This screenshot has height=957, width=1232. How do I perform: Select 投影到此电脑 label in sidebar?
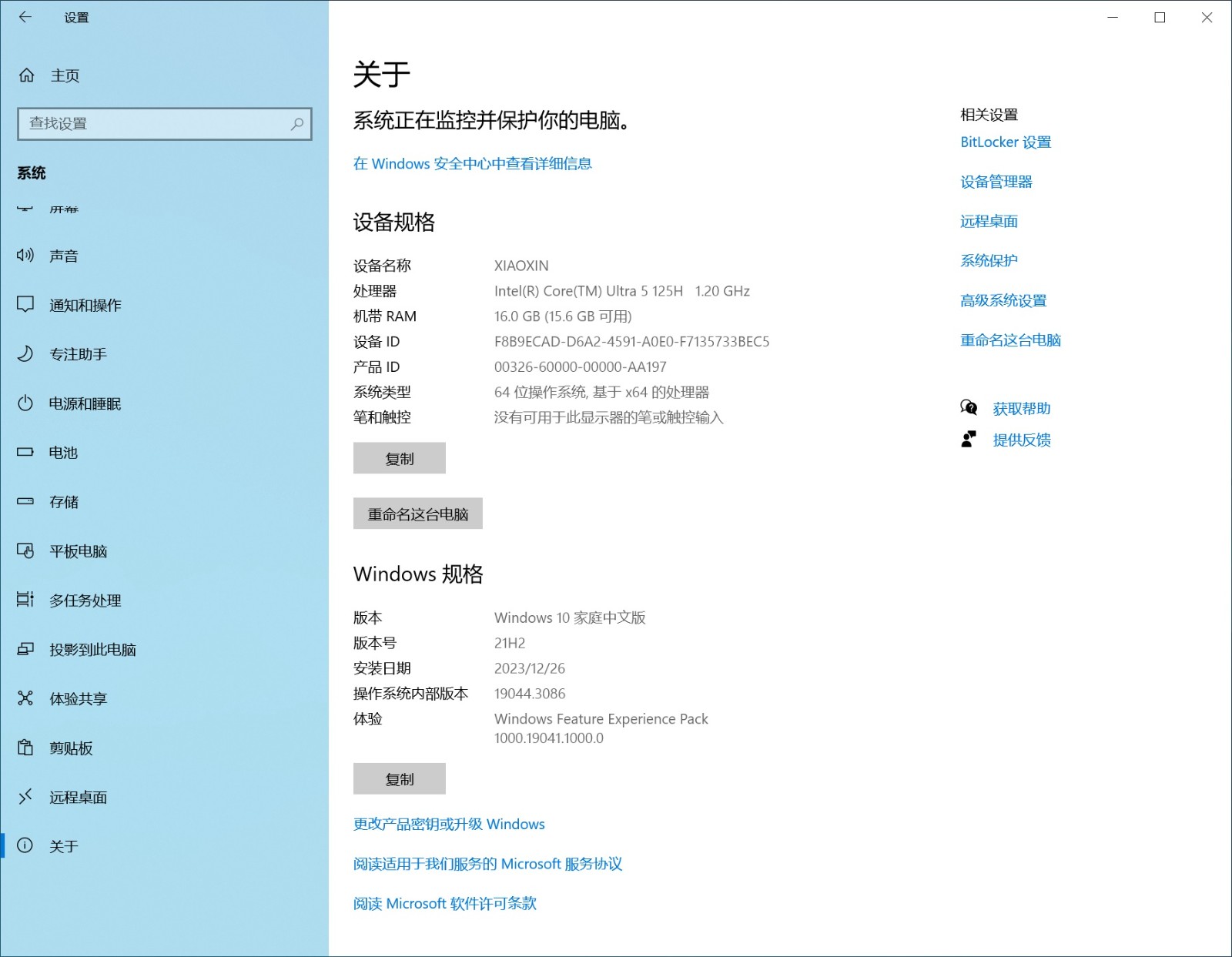pyautogui.click(x=92, y=650)
